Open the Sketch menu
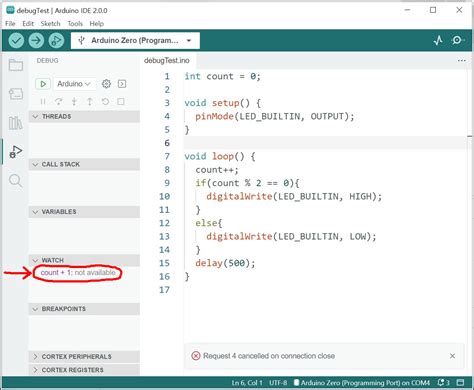Viewport: 474px width, 390px height. tap(50, 24)
